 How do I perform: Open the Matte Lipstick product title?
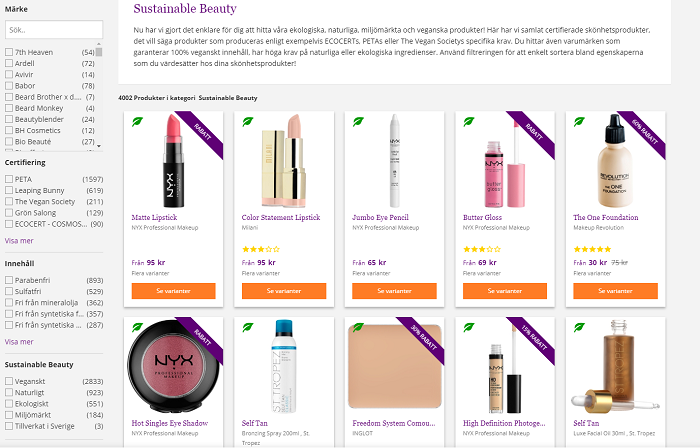(x=154, y=216)
